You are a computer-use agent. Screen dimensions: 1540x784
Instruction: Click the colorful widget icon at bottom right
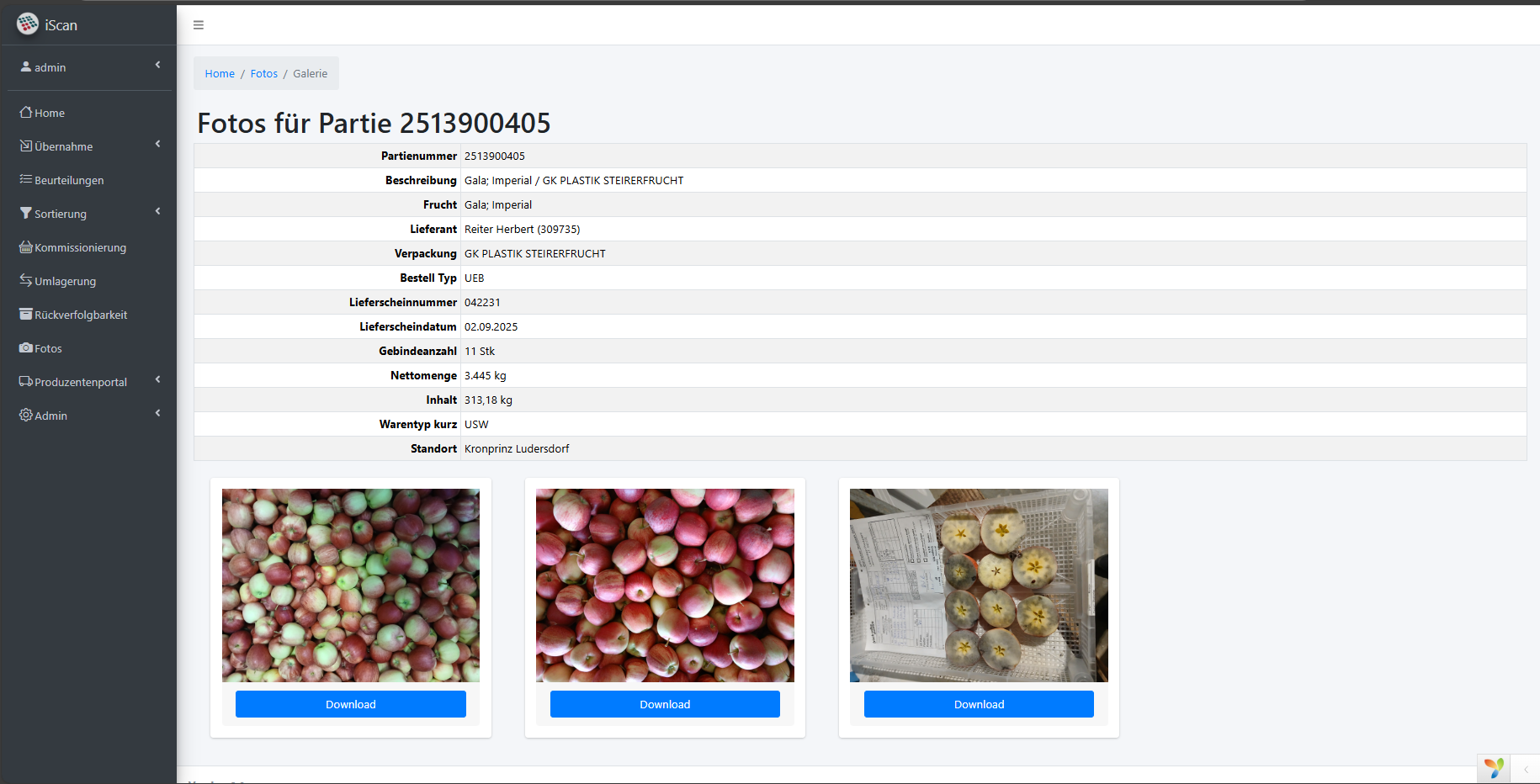(1494, 767)
